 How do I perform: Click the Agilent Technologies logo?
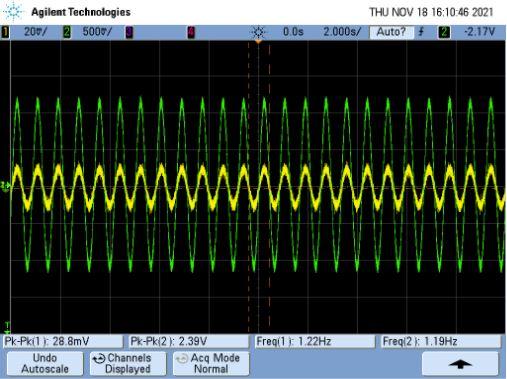[13, 12]
